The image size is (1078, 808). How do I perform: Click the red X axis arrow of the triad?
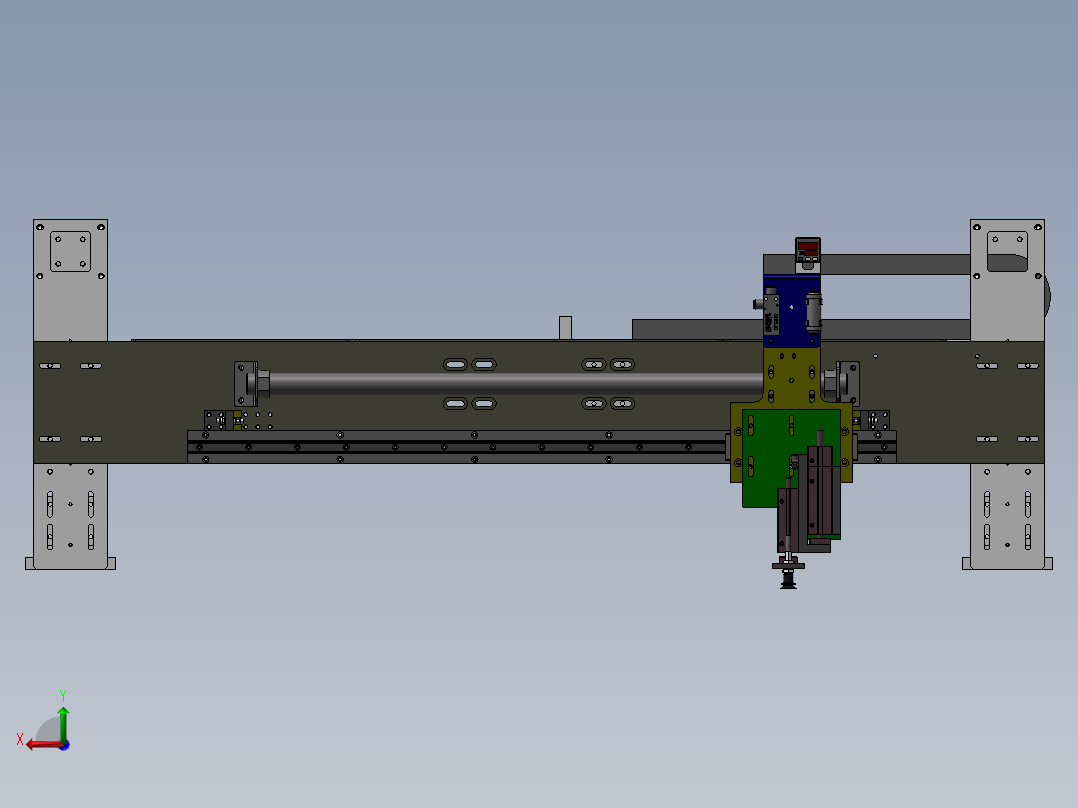point(43,745)
